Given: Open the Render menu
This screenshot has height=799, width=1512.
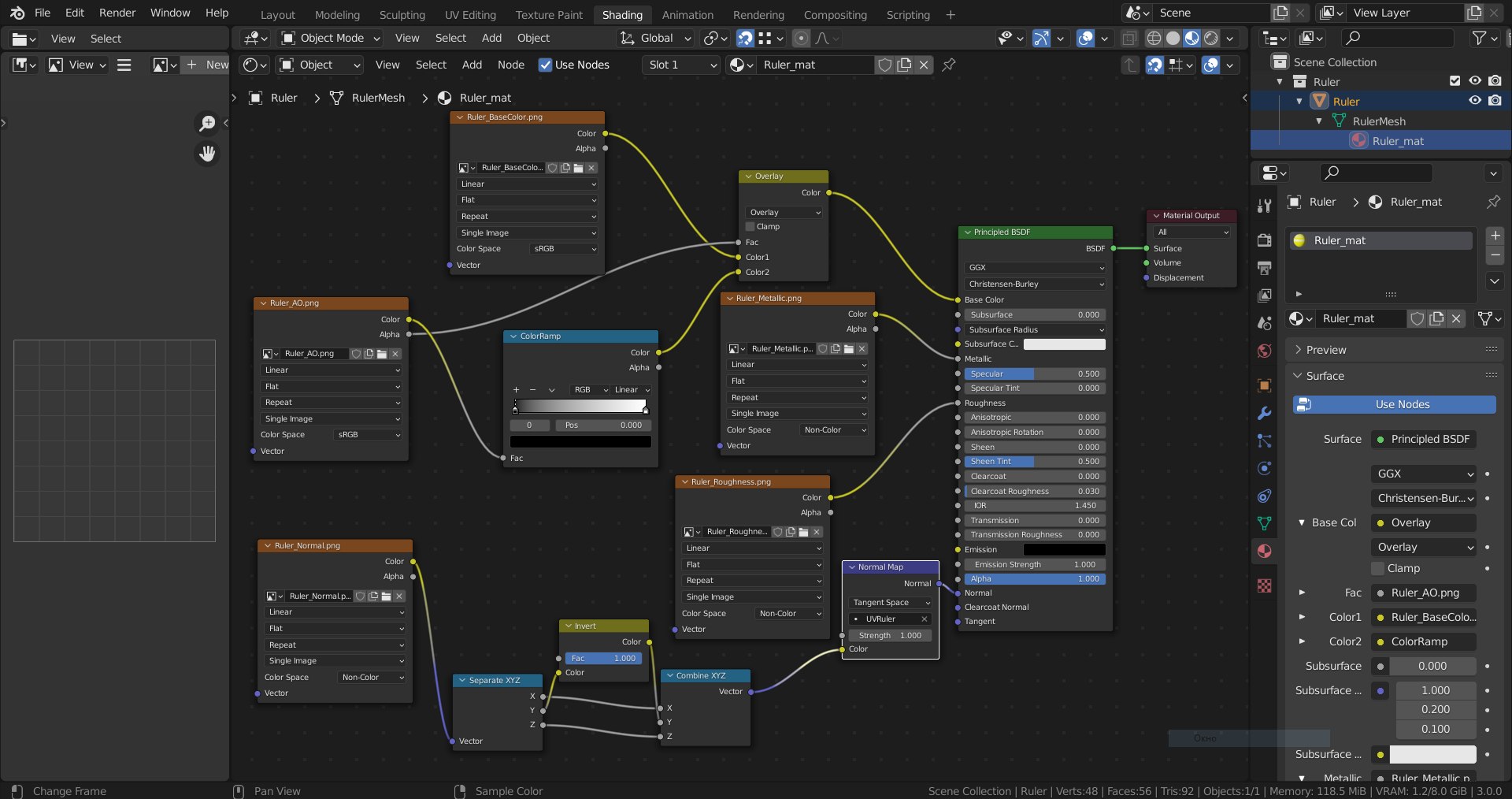Looking at the screenshot, I should [117, 13].
